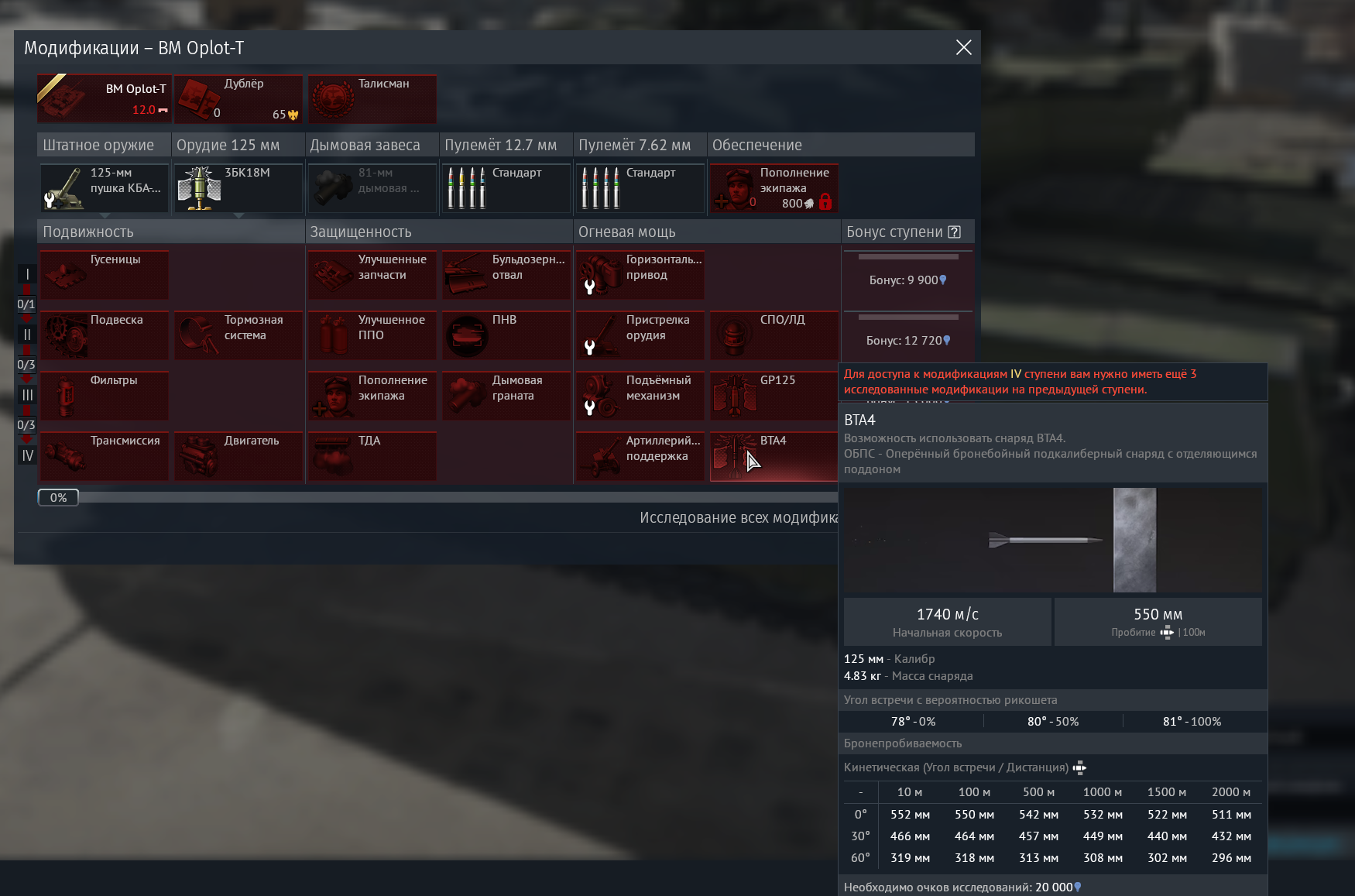Viewport: 1355px width, 896px height.
Task: Click the 1740 м/с muzzle velocity value
Action: coord(948,614)
